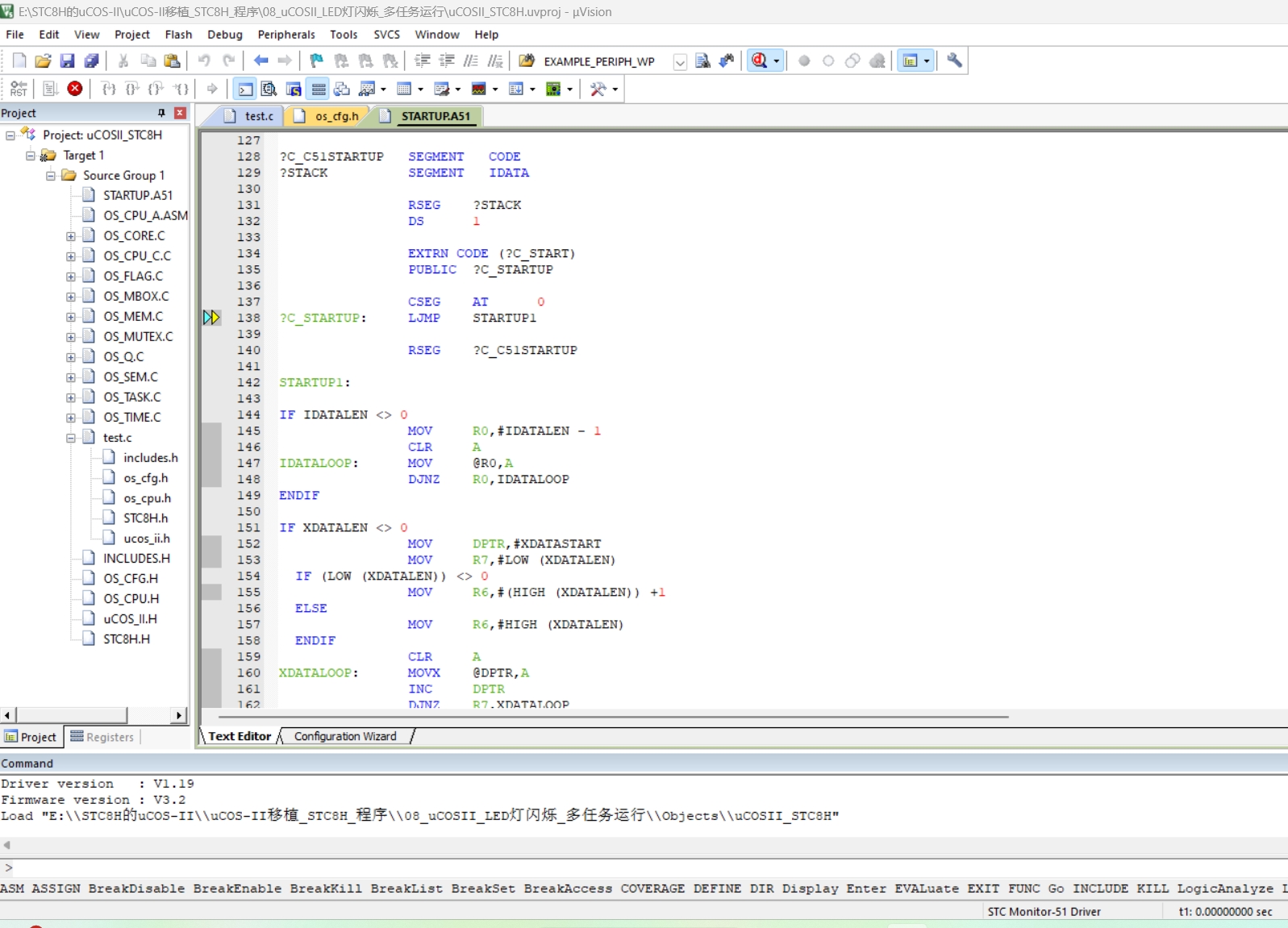Indent the selected lines via the toolbar

(x=422, y=60)
